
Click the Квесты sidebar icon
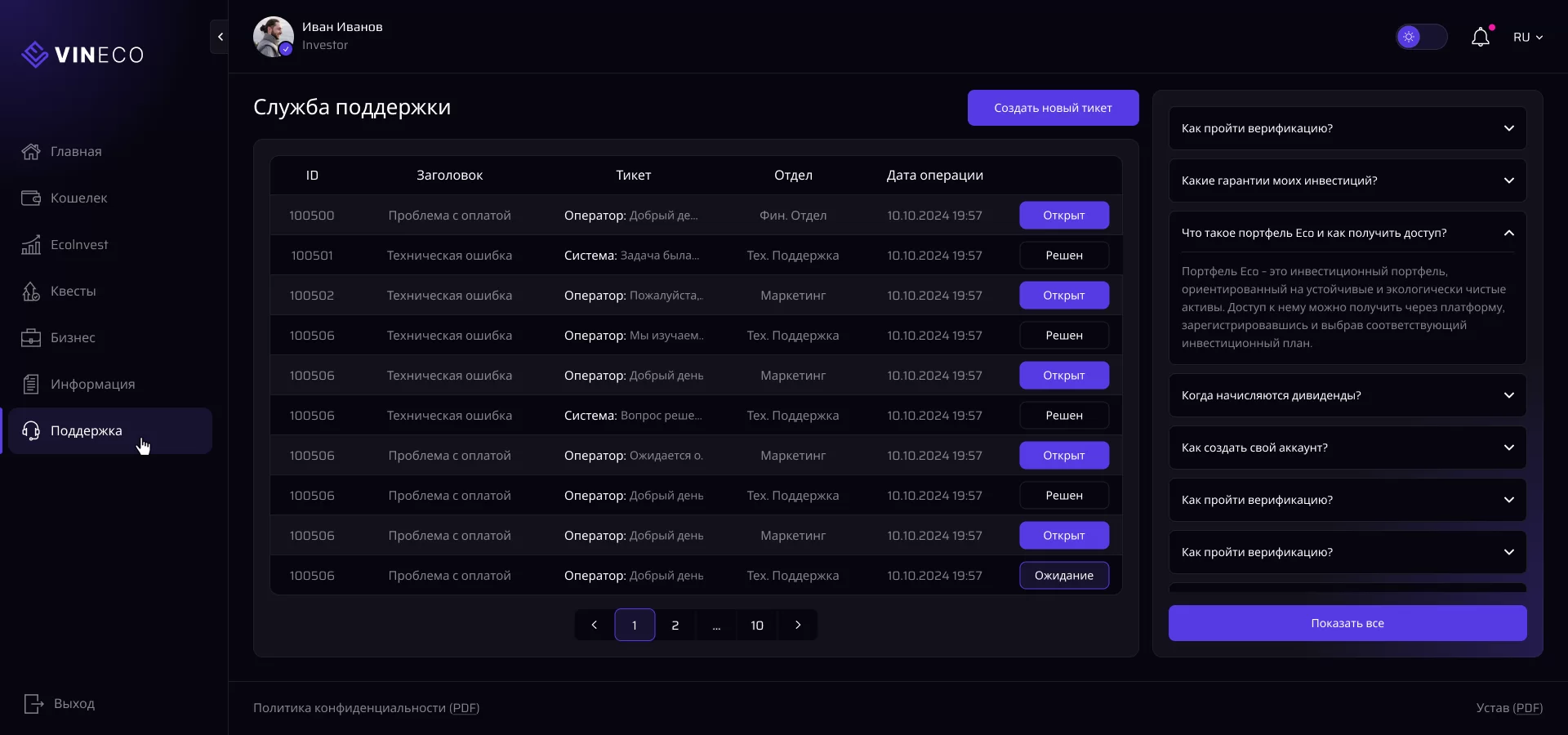[31, 292]
